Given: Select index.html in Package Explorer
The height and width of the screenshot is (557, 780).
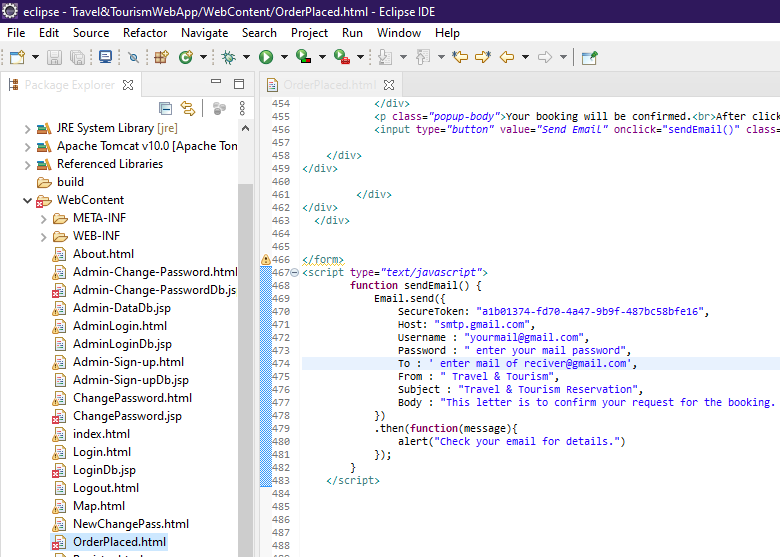Looking at the screenshot, I should click(101, 434).
